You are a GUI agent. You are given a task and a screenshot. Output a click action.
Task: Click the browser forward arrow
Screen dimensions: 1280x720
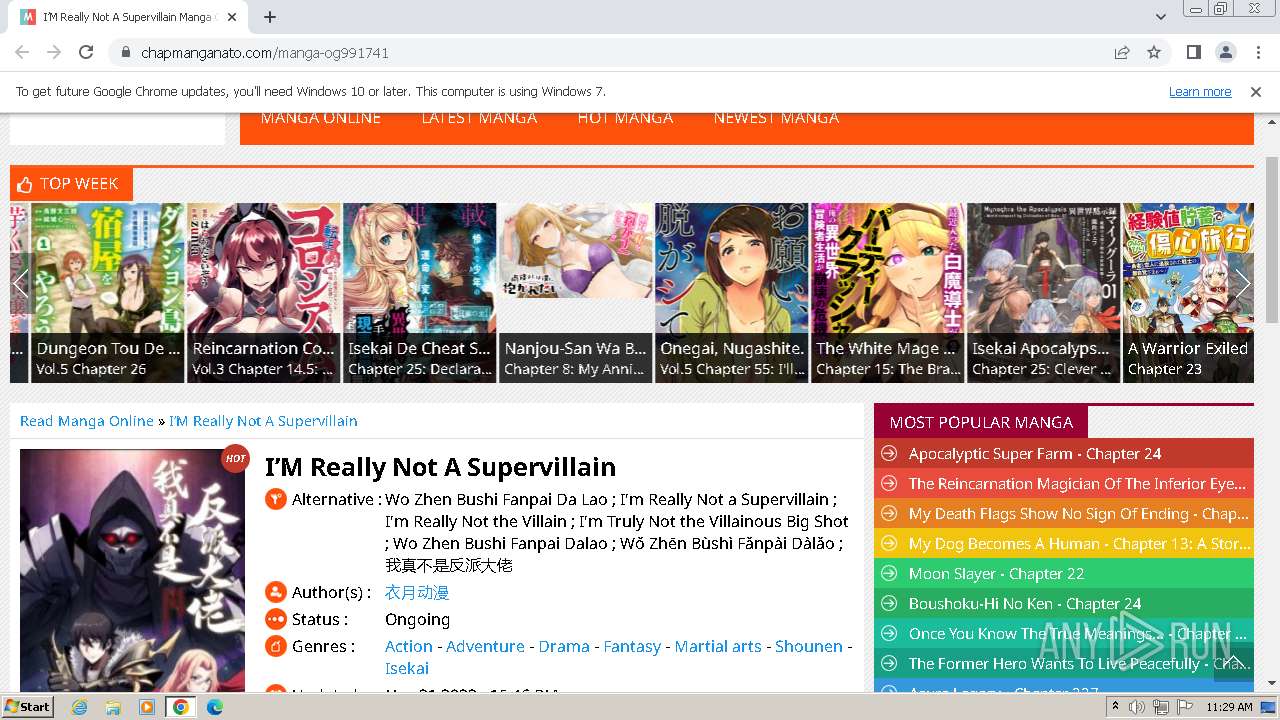pos(54,52)
